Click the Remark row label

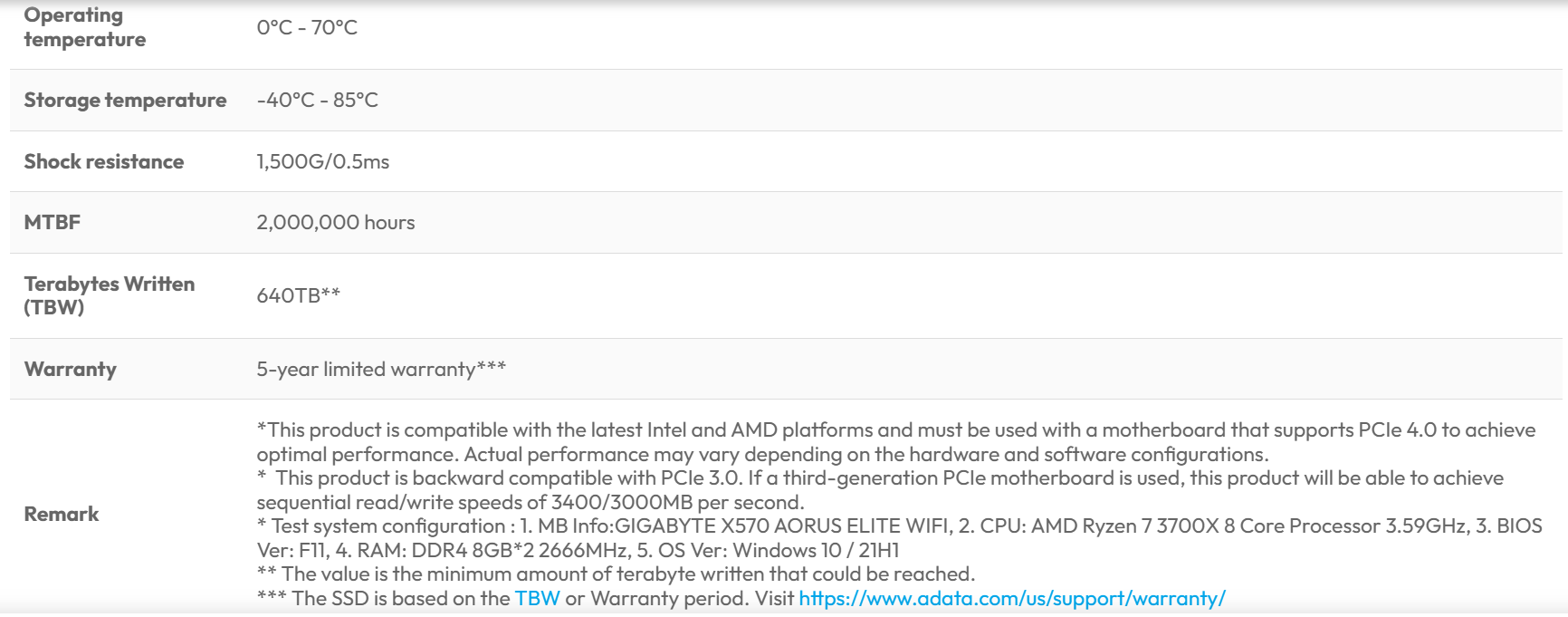61,515
